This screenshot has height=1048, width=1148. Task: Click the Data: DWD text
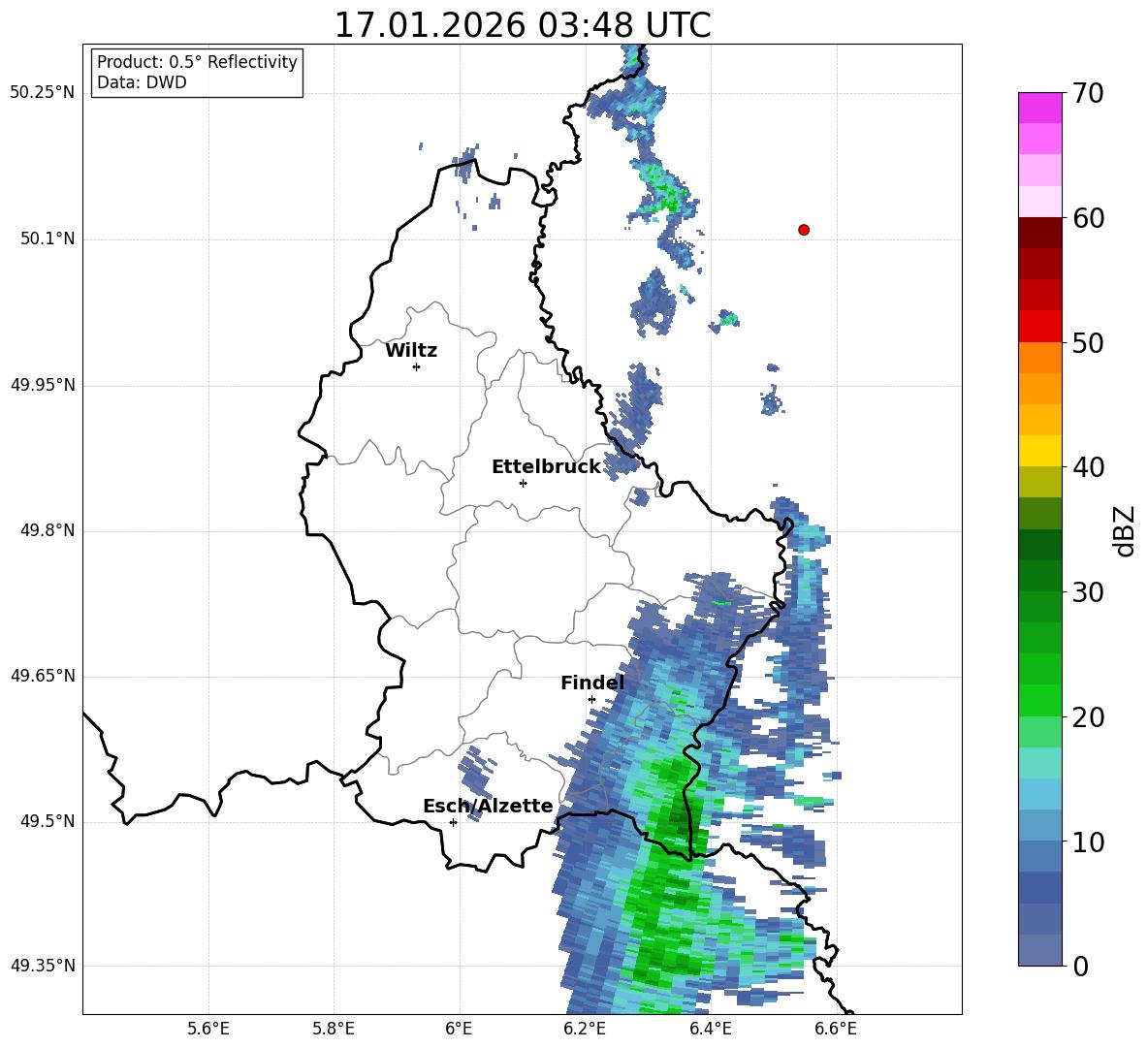pos(142,82)
